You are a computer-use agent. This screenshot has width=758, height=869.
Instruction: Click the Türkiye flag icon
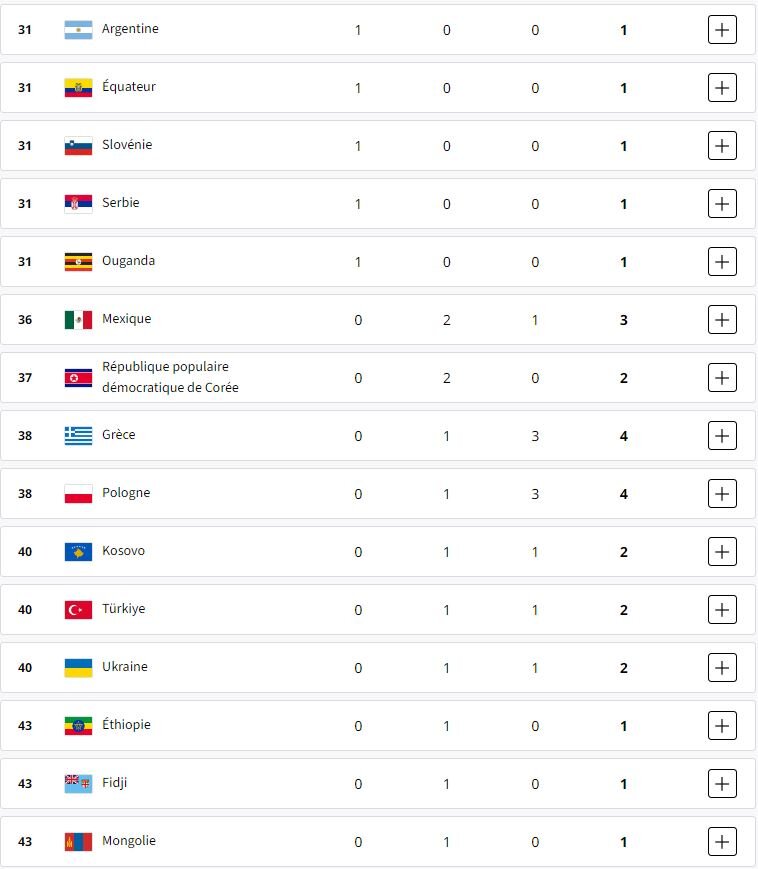pyautogui.click(x=78, y=610)
